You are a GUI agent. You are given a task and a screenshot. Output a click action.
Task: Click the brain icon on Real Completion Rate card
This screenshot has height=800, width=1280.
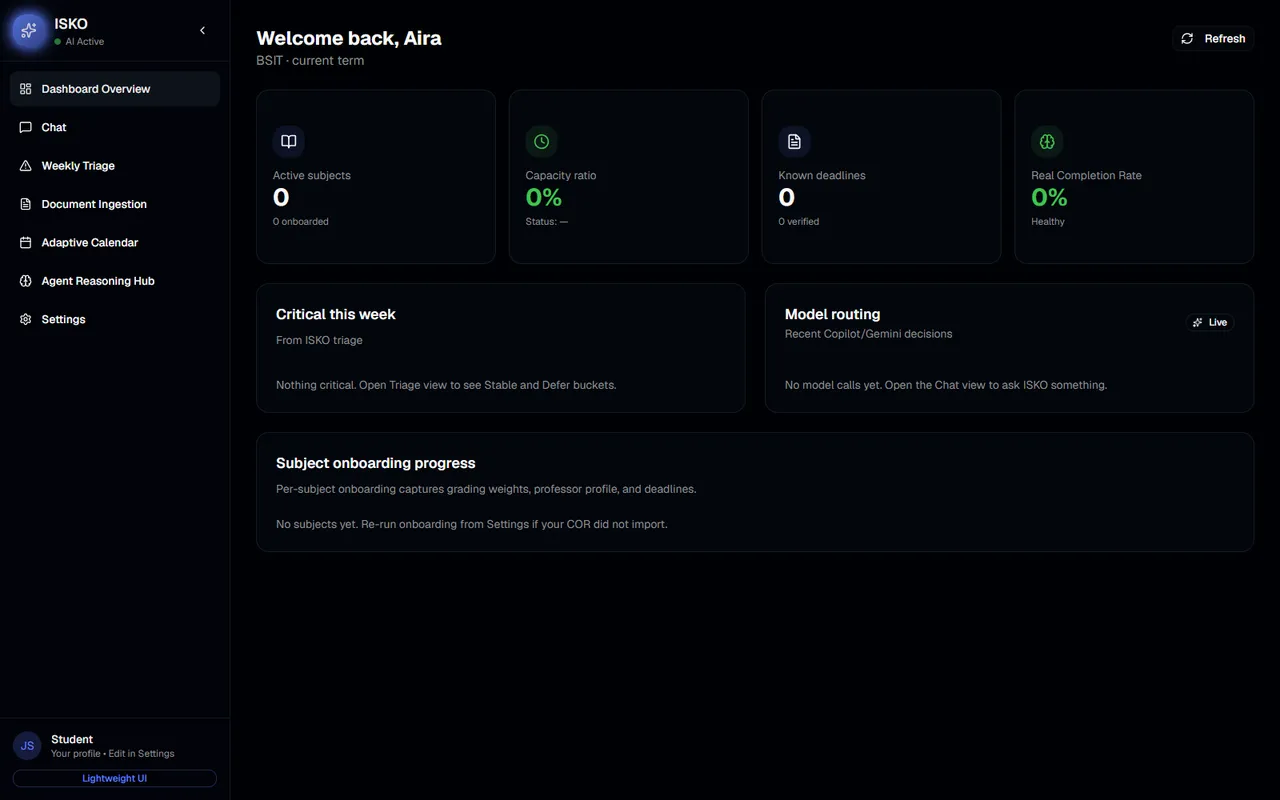click(1047, 141)
